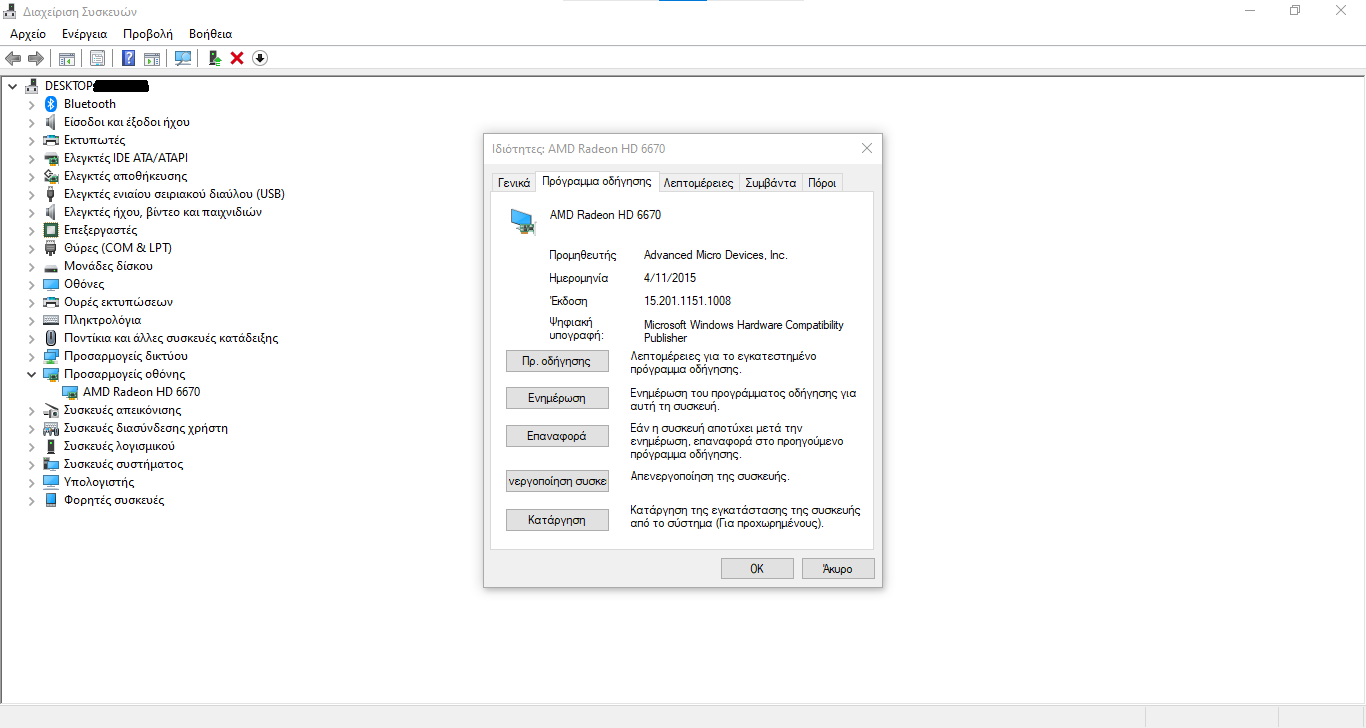Click the Άκυρο button
Image resolution: width=1366 pixels, height=728 pixels.
click(838, 568)
